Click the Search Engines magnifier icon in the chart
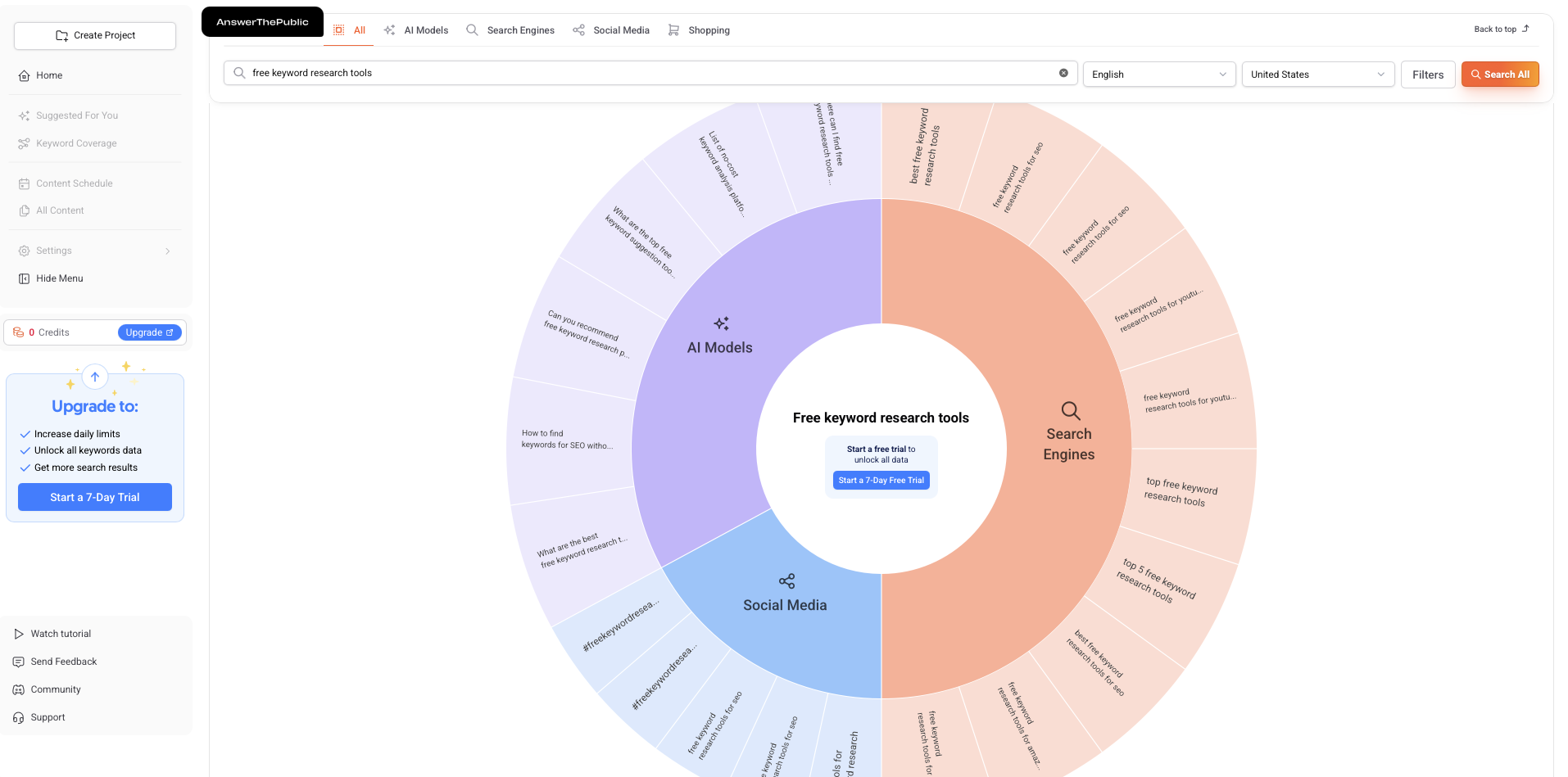This screenshot has width=1568, height=777. (x=1070, y=410)
